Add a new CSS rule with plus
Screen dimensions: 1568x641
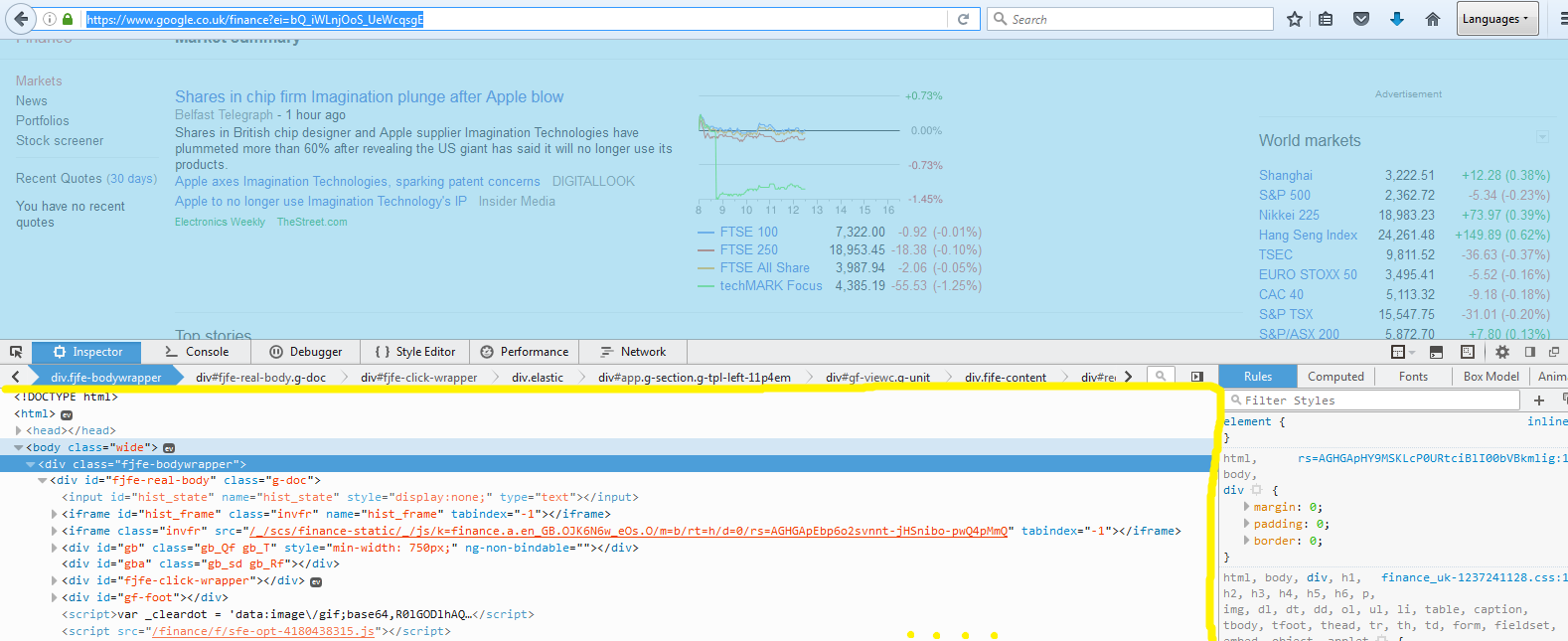[1539, 401]
